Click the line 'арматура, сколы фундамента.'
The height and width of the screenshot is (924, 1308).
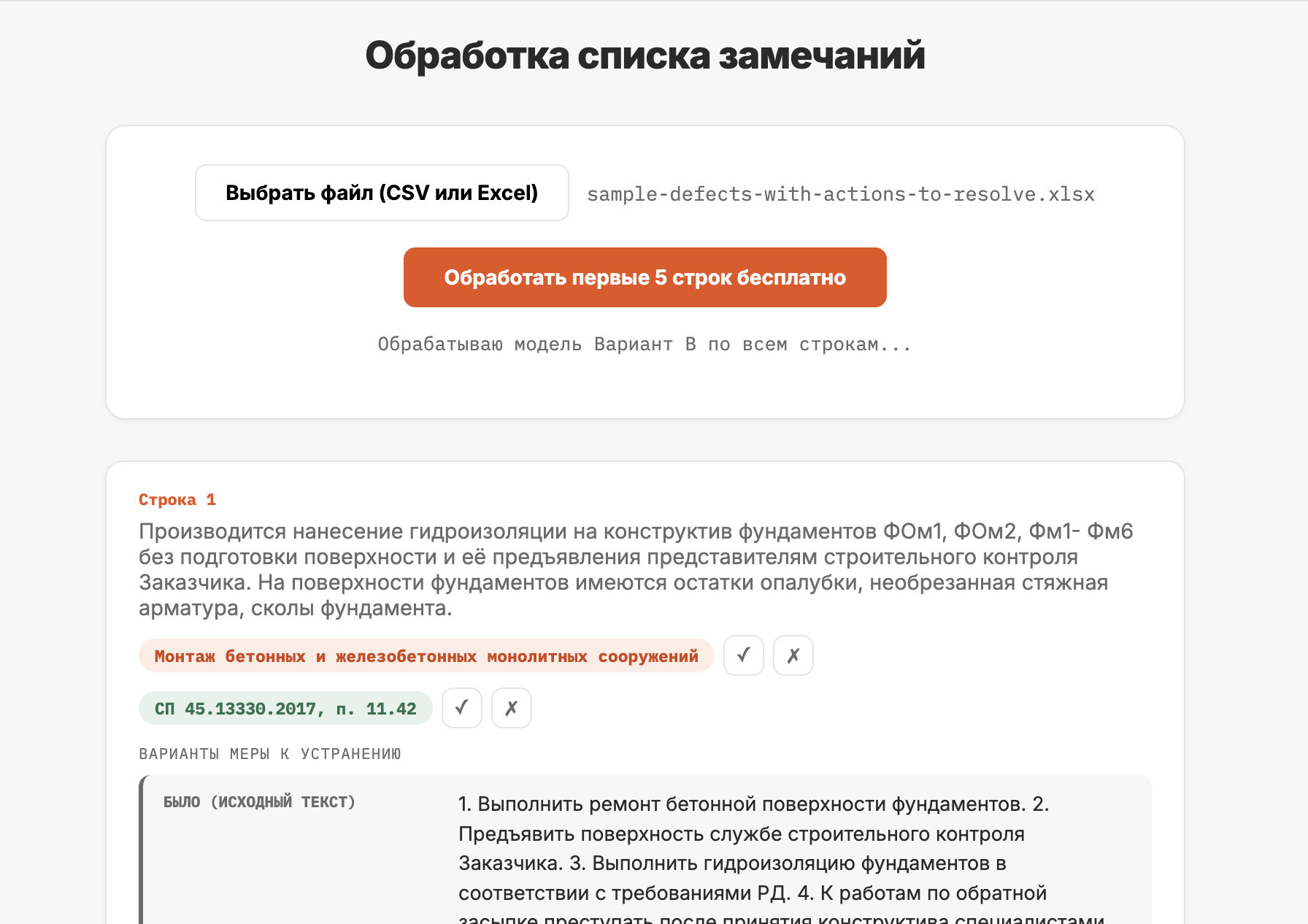(x=296, y=608)
